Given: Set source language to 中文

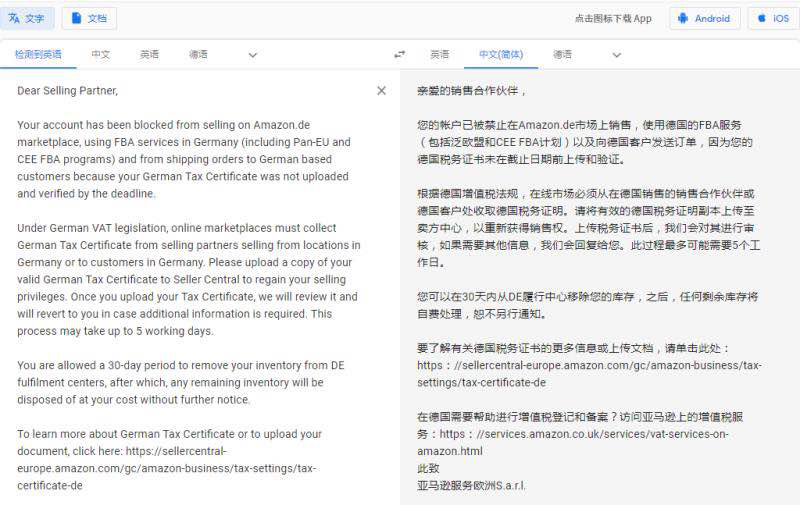Looking at the screenshot, I should click(x=101, y=55).
